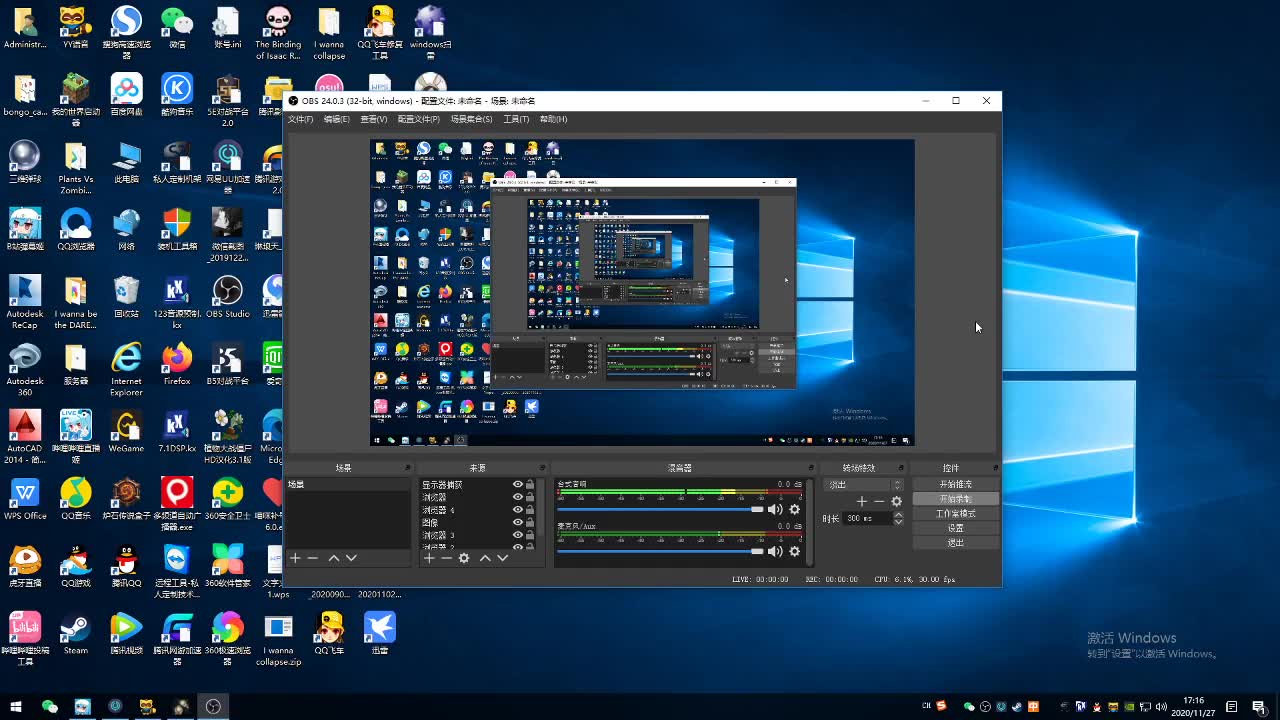Toggle visibility of 图像 source

click(x=518, y=522)
